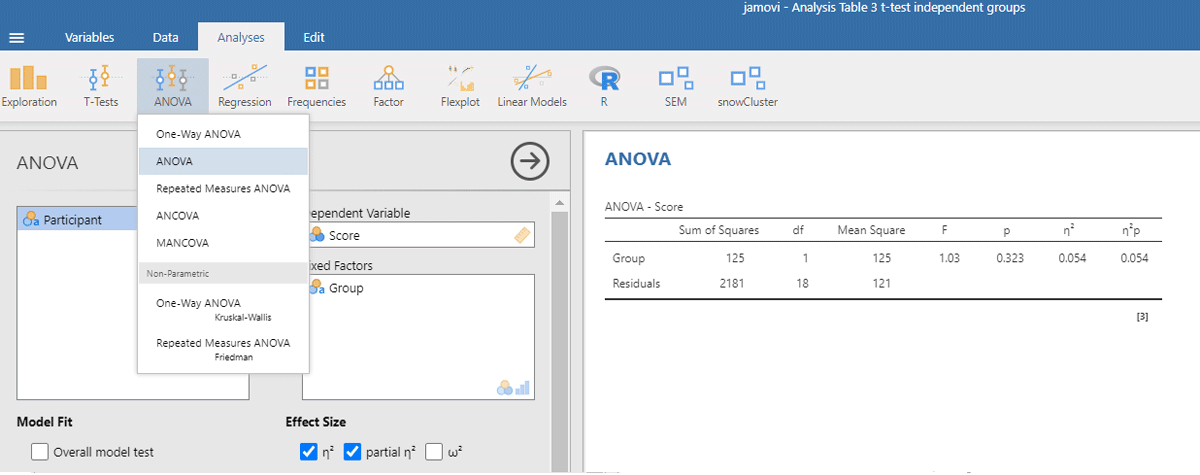The height and width of the screenshot is (475, 1200).
Task: Open the T-Tests analysis menu
Action: [x=100, y=86]
